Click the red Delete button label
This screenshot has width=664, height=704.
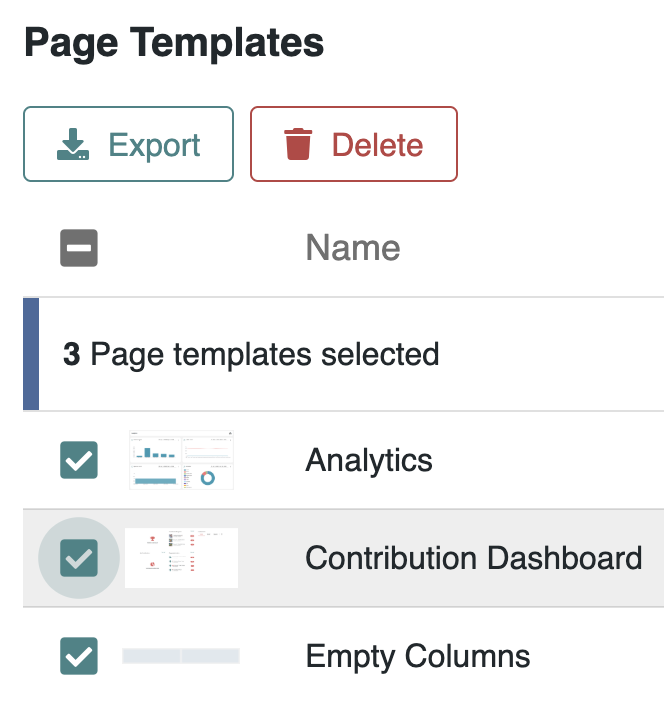(377, 145)
